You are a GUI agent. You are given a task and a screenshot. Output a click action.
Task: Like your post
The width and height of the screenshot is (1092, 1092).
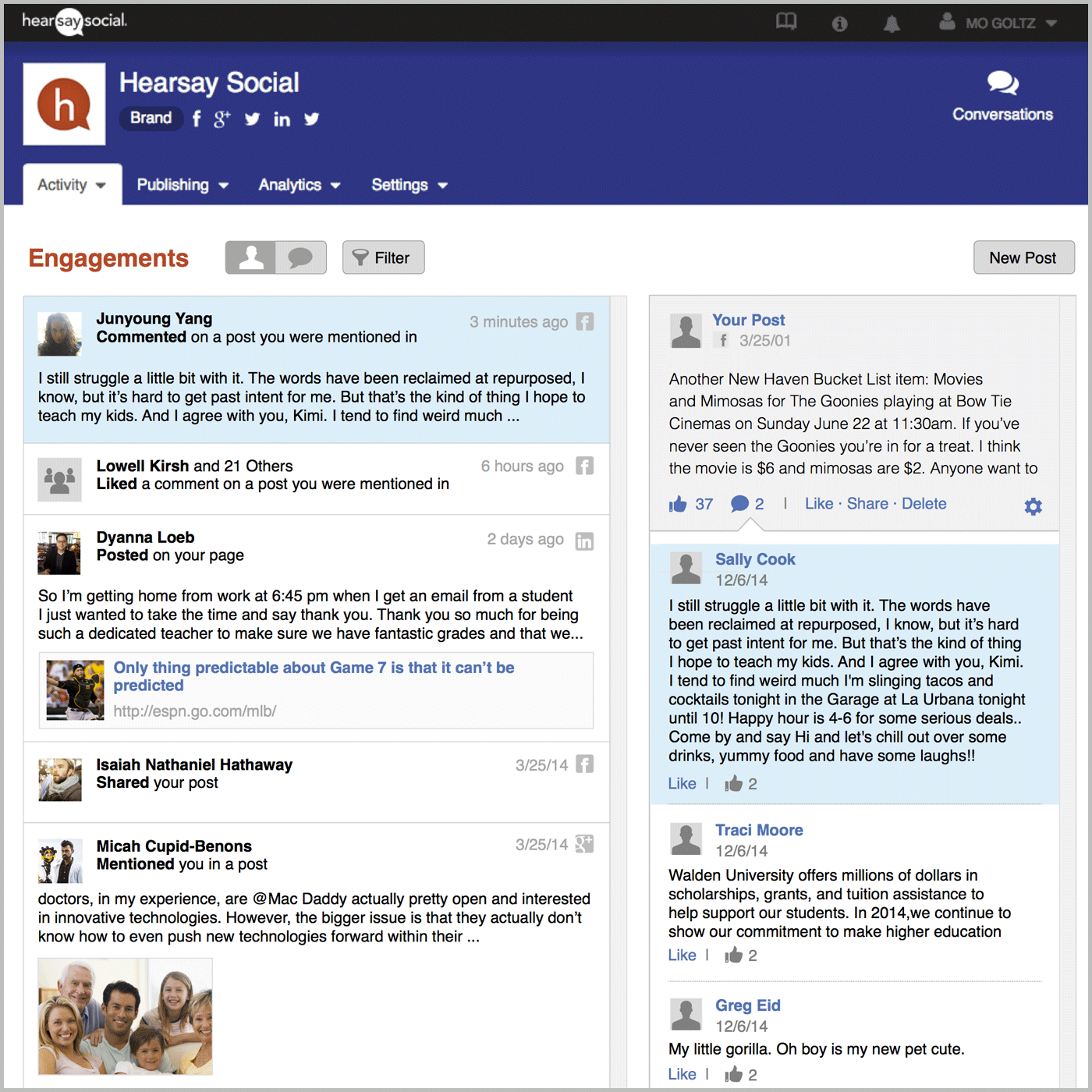[819, 504]
